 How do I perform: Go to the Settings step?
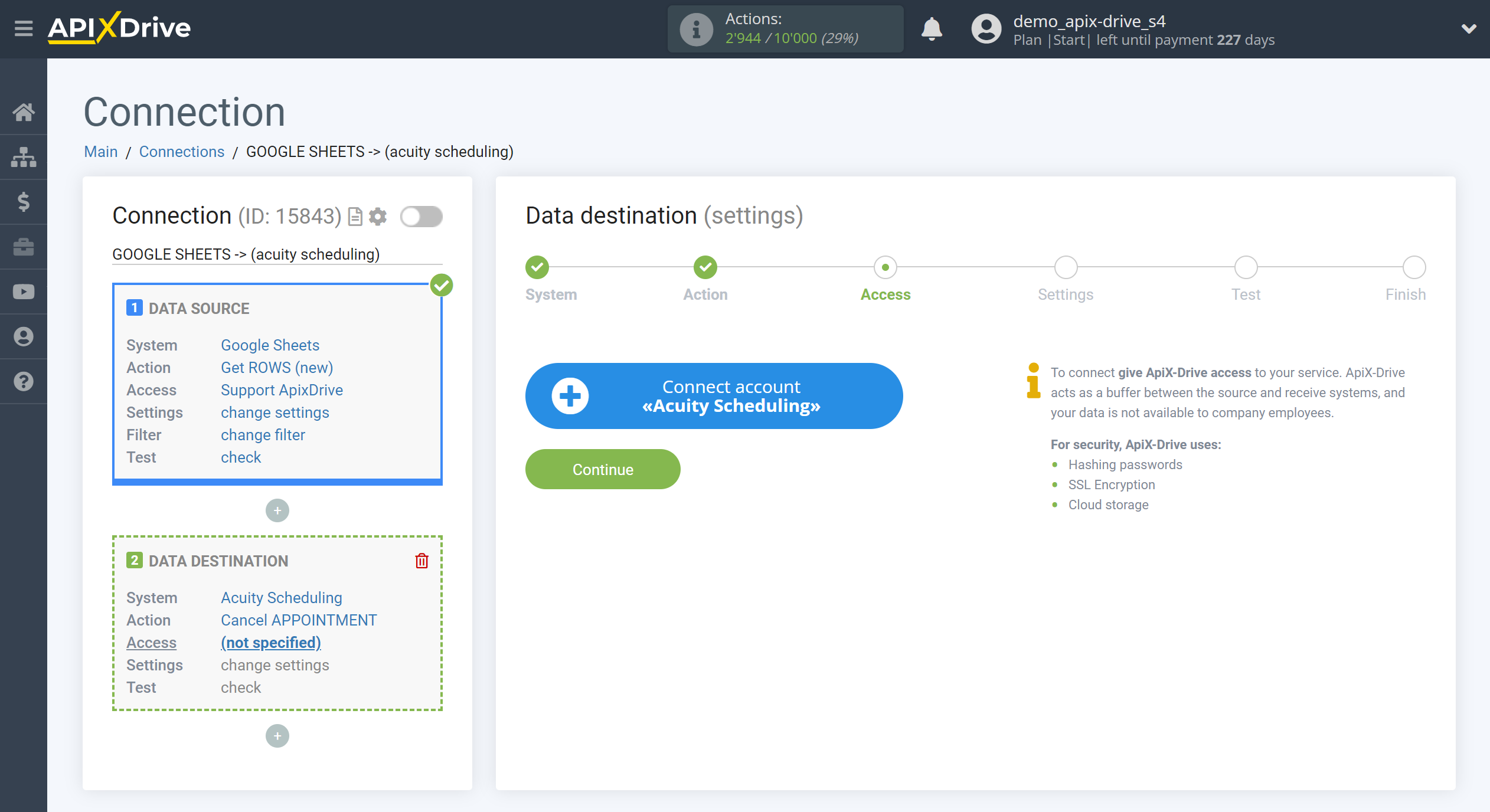coord(1066,267)
